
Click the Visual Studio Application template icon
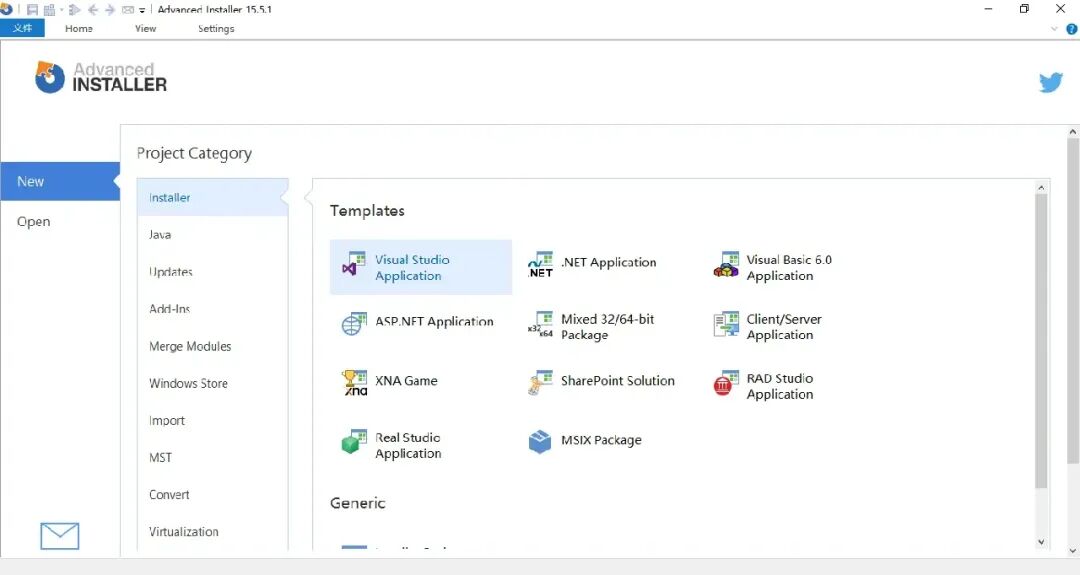click(x=354, y=264)
